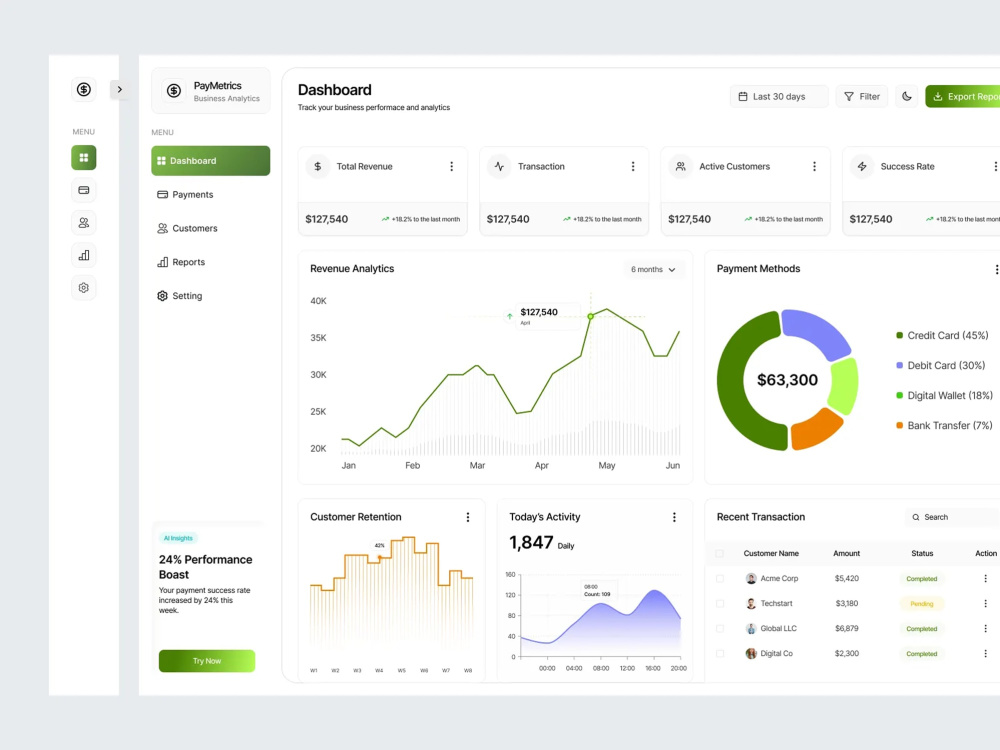
Task: Toggle the select-all checkbox in table header
Action: pyautogui.click(x=719, y=554)
